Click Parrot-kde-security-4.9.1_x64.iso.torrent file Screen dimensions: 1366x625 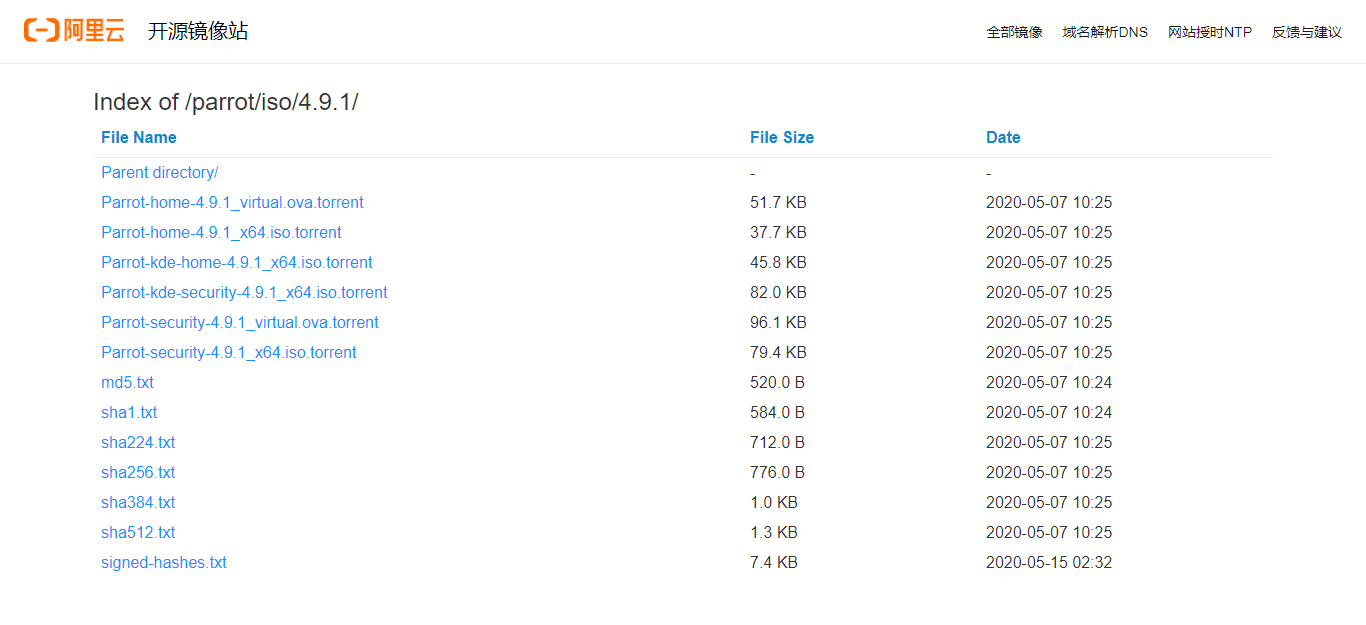244,293
